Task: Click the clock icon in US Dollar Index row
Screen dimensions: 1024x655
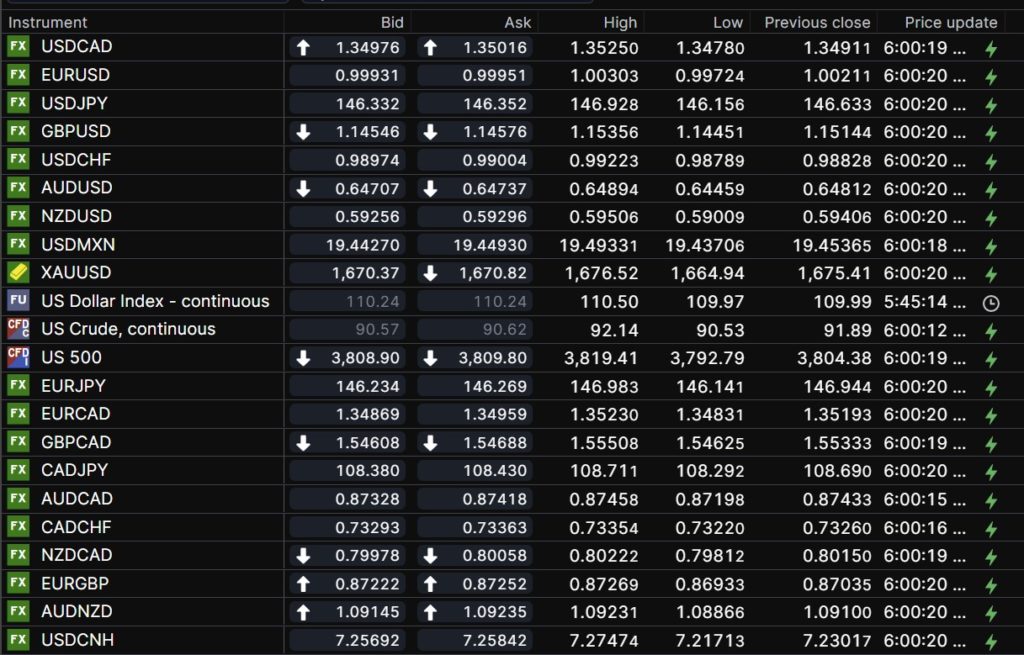Action: click(991, 302)
